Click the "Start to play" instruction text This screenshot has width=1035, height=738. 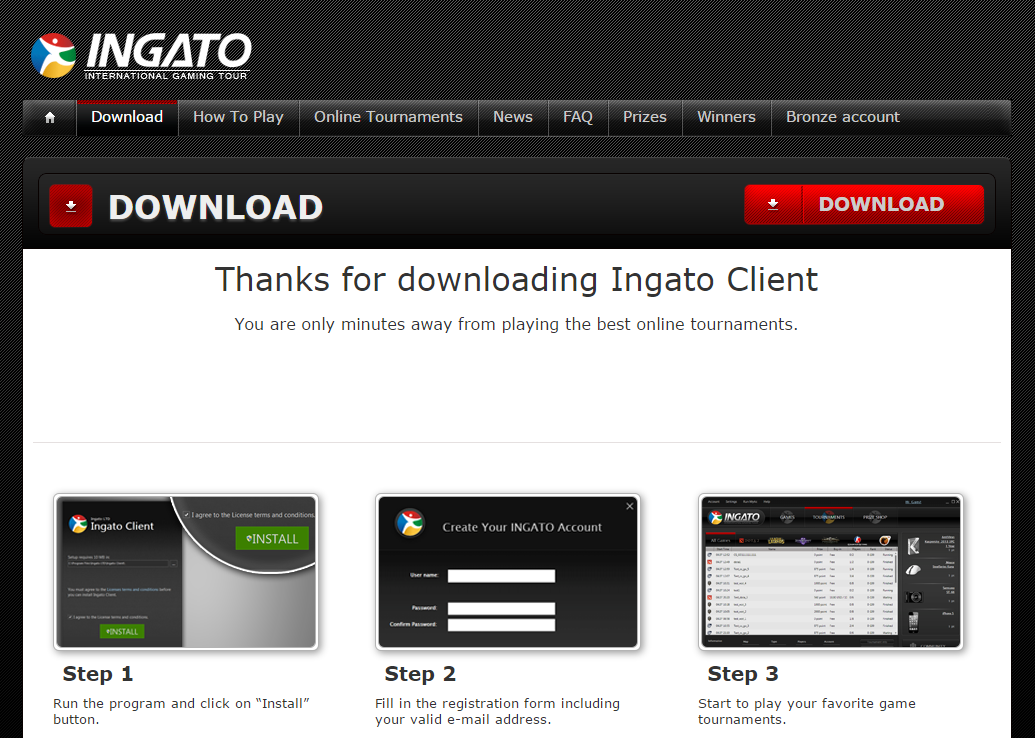tap(807, 712)
